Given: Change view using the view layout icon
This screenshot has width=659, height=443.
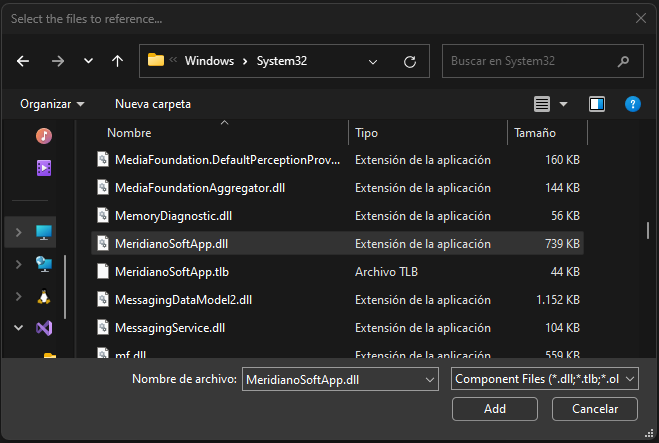Looking at the screenshot, I should tap(542, 104).
